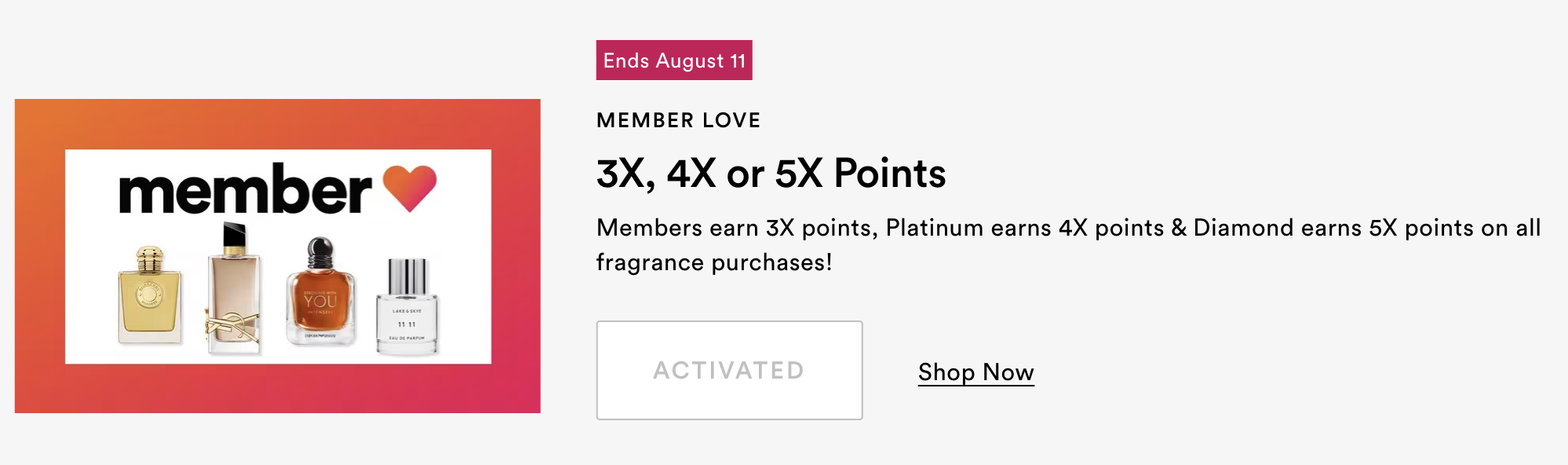Click the gold cap of Burberry bottle
Screen dimensions: 1568x465
(x=149, y=258)
